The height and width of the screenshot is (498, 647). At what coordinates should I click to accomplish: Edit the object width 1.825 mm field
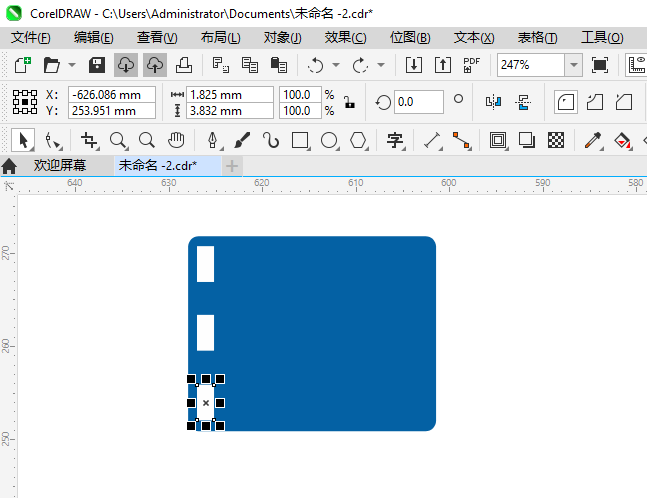click(230, 94)
